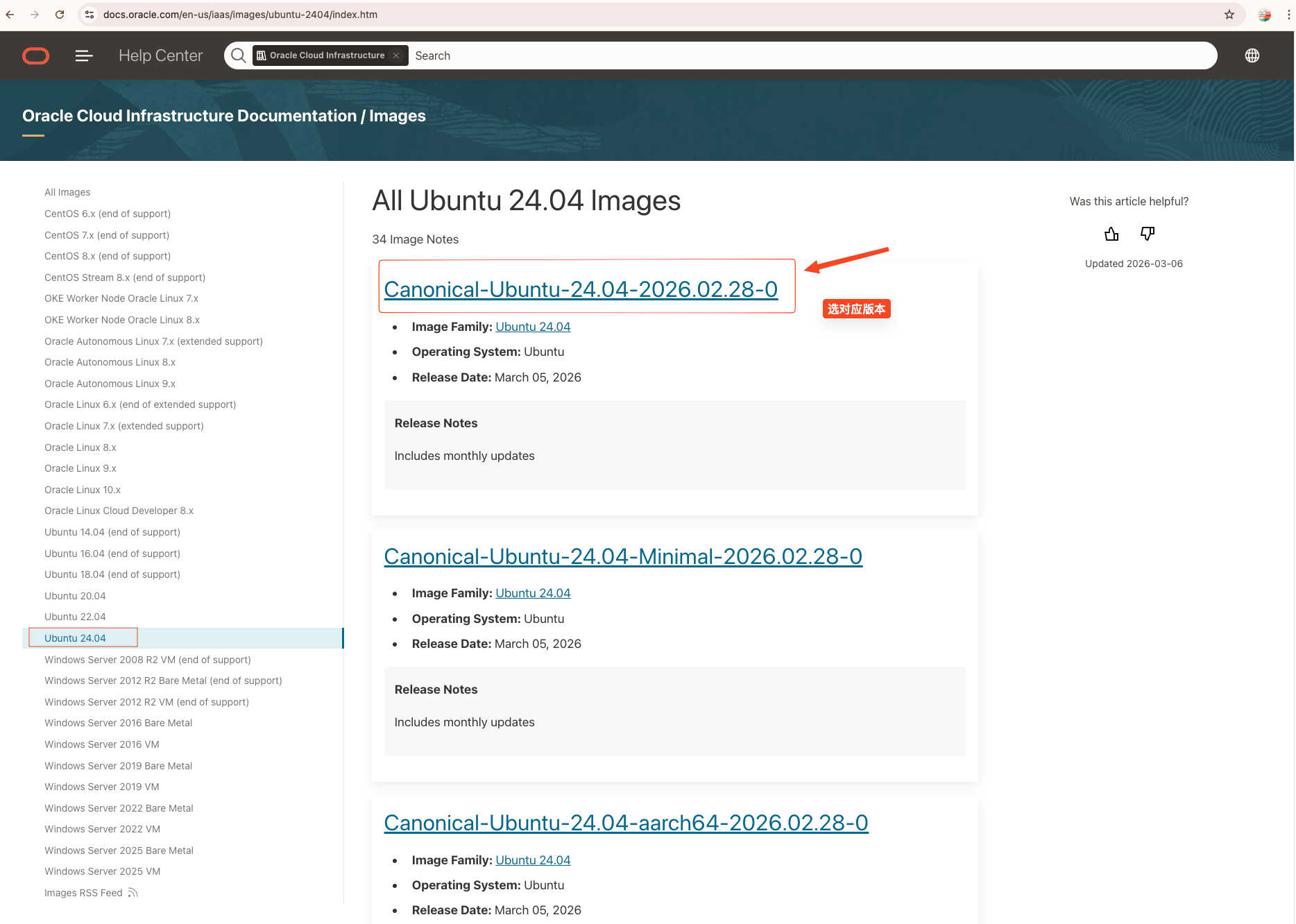Screen dimensions: 1296x924
Task: View site information icon in address bar
Action: 89,15
